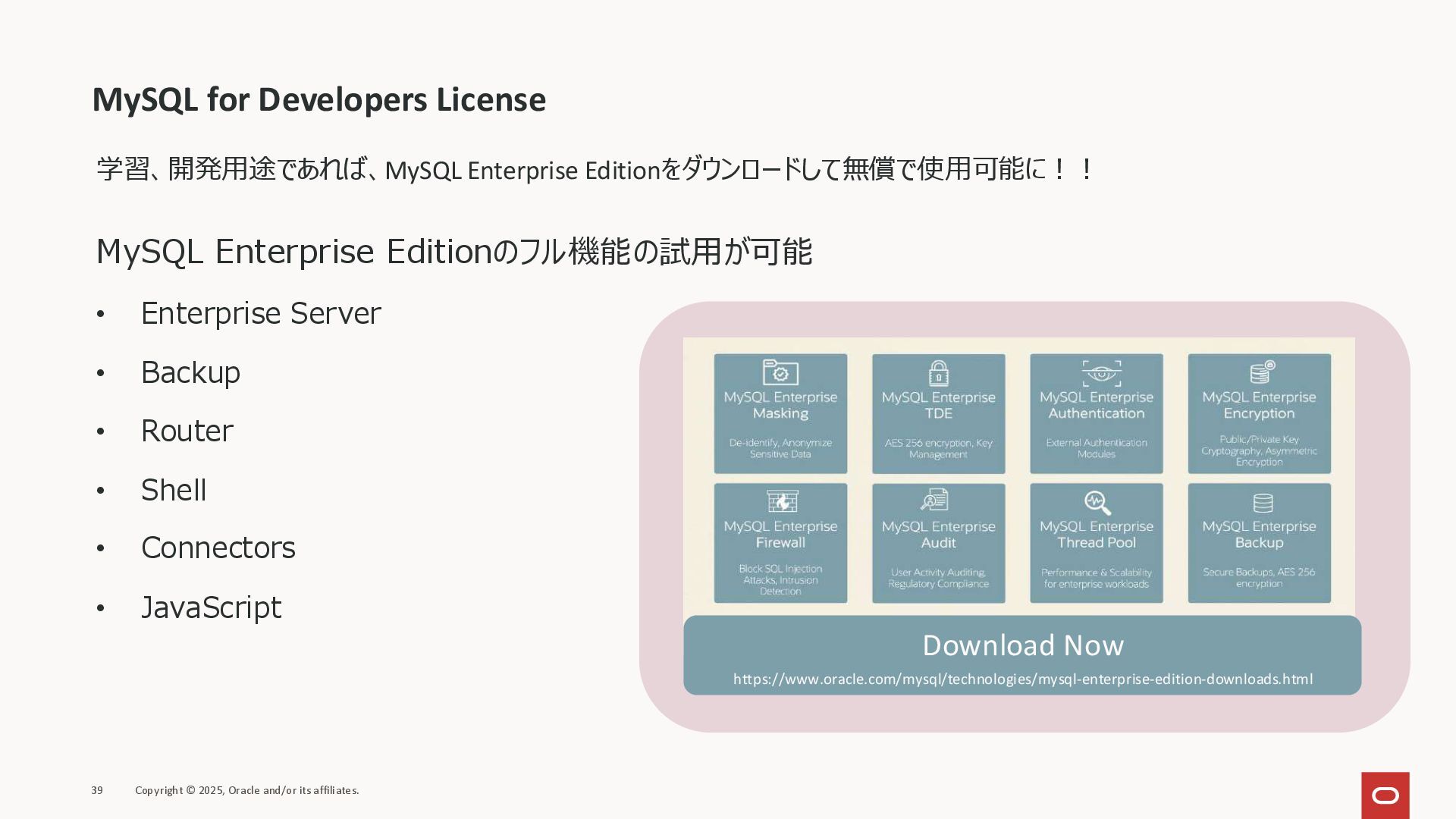
Task: Click the Router bullet item
Action: pos(187,431)
